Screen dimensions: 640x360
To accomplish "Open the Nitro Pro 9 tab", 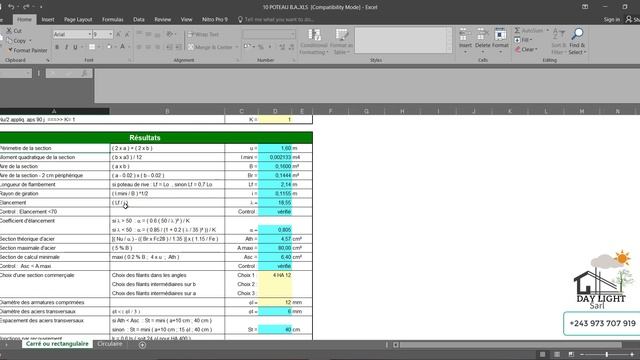I will [x=215, y=19].
